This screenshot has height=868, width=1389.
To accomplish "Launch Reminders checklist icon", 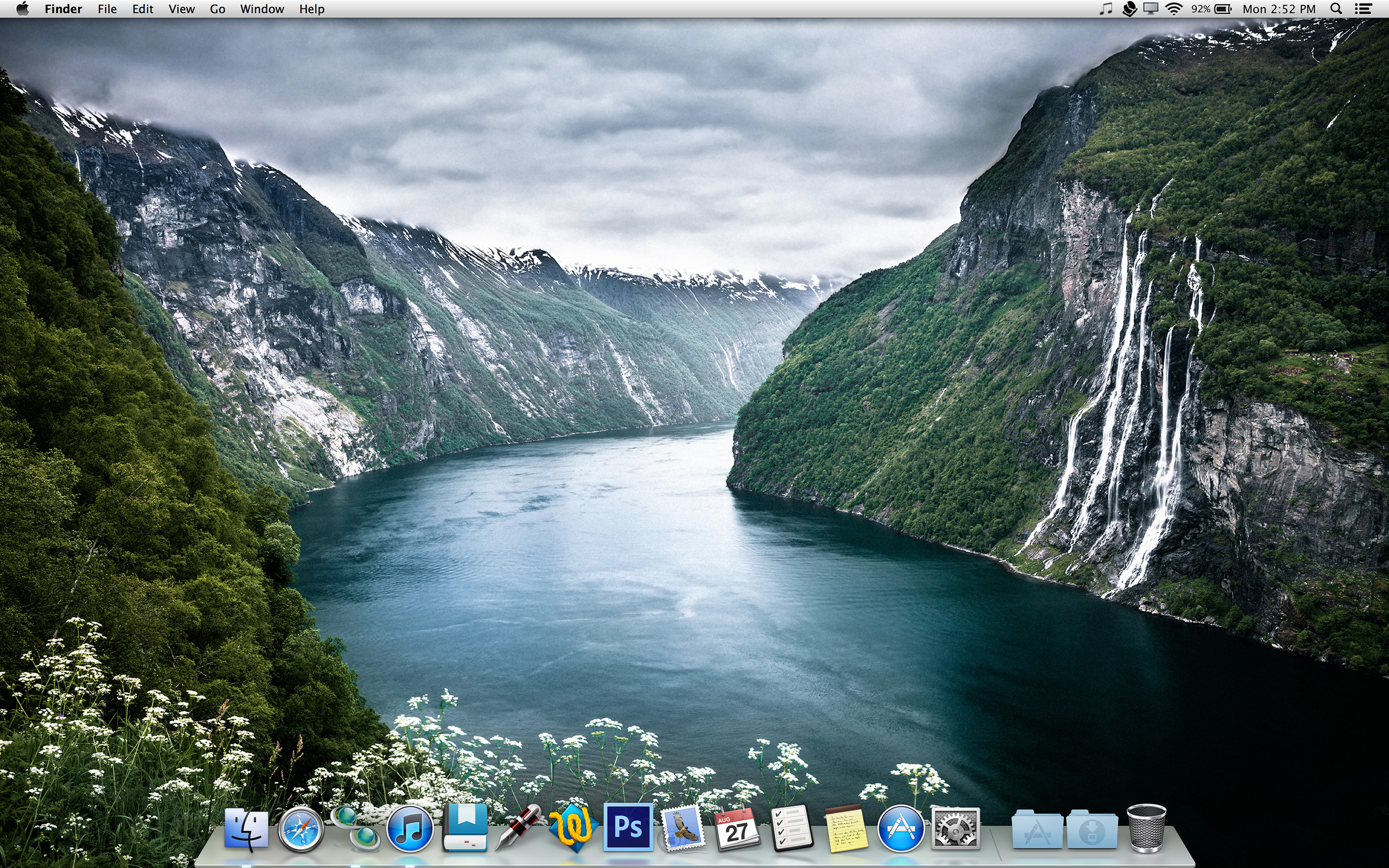I will (x=791, y=829).
